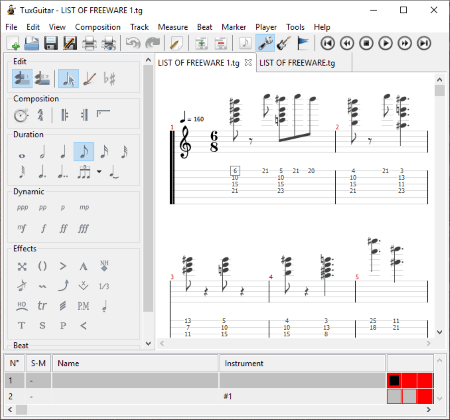Open the guitar fretboard view
This screenshot has width=450, height=420.
tap(284, 43)
